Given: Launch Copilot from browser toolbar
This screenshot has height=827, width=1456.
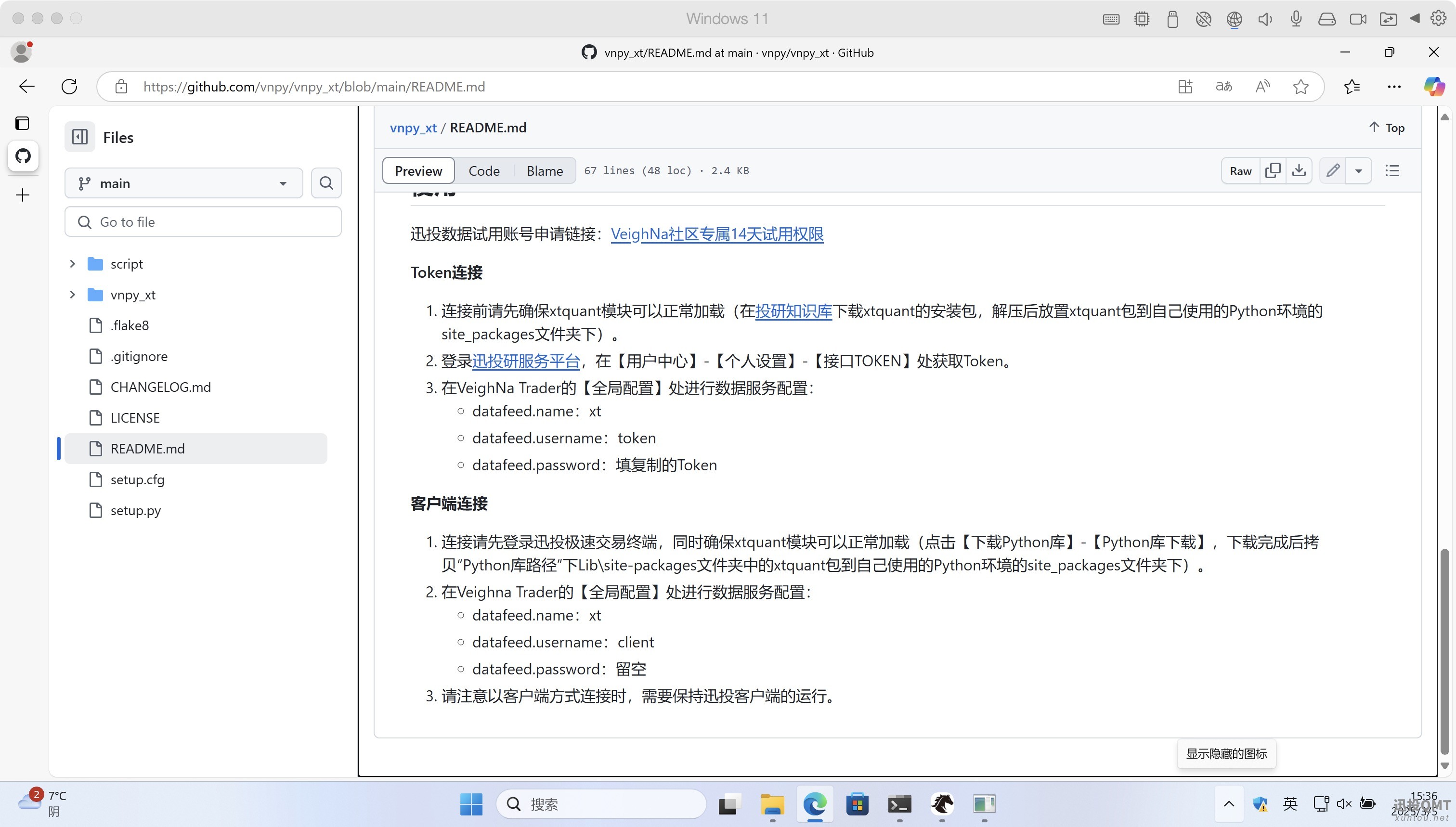Looking at the screenshot, I should (1434, 86).
